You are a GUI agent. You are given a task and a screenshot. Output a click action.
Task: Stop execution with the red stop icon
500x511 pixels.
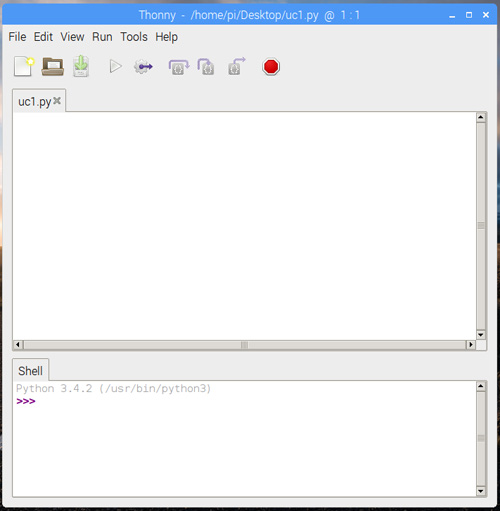(x=271, y=67)
